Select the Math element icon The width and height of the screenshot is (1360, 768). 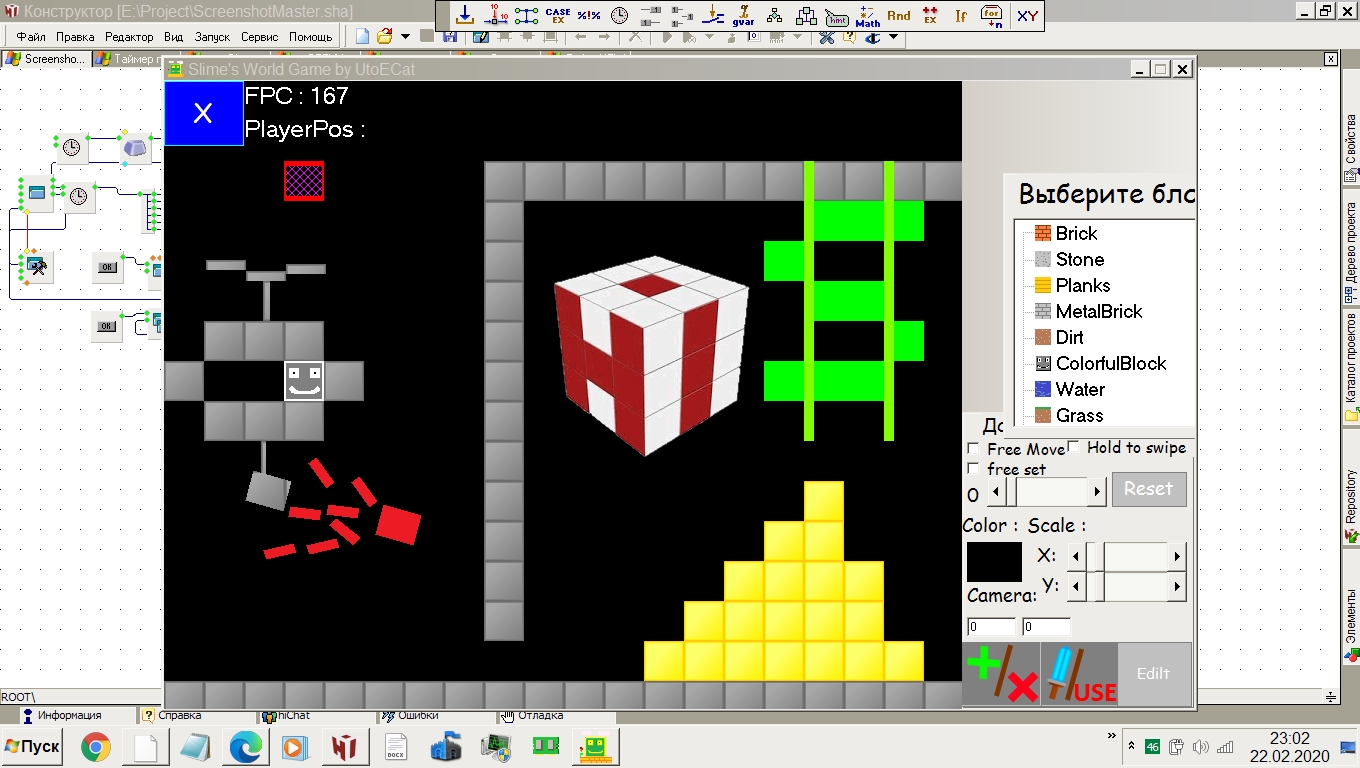[868, 15]
